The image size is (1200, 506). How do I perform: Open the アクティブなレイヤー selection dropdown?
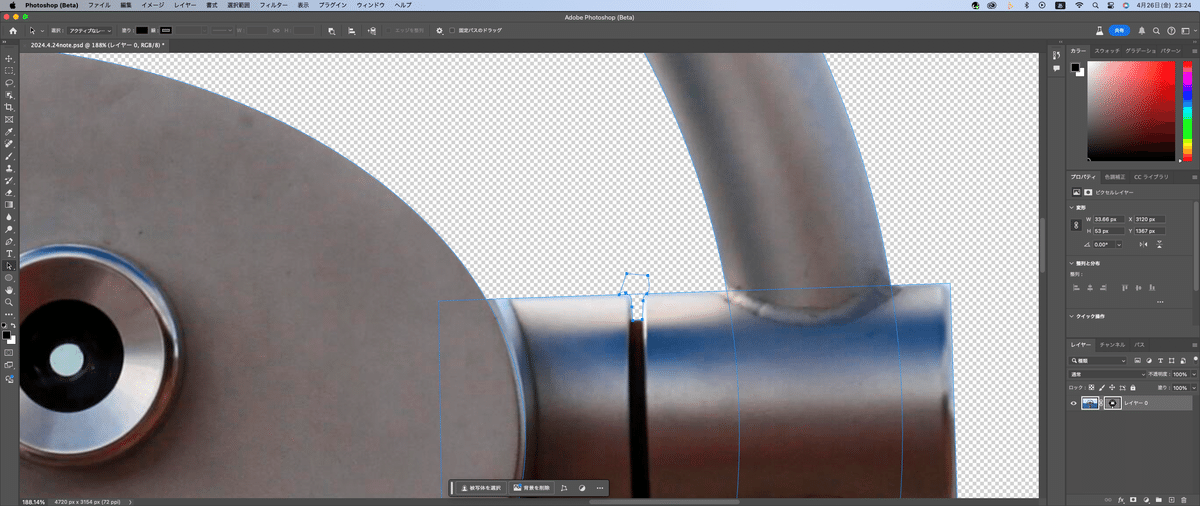pos(90,31)
